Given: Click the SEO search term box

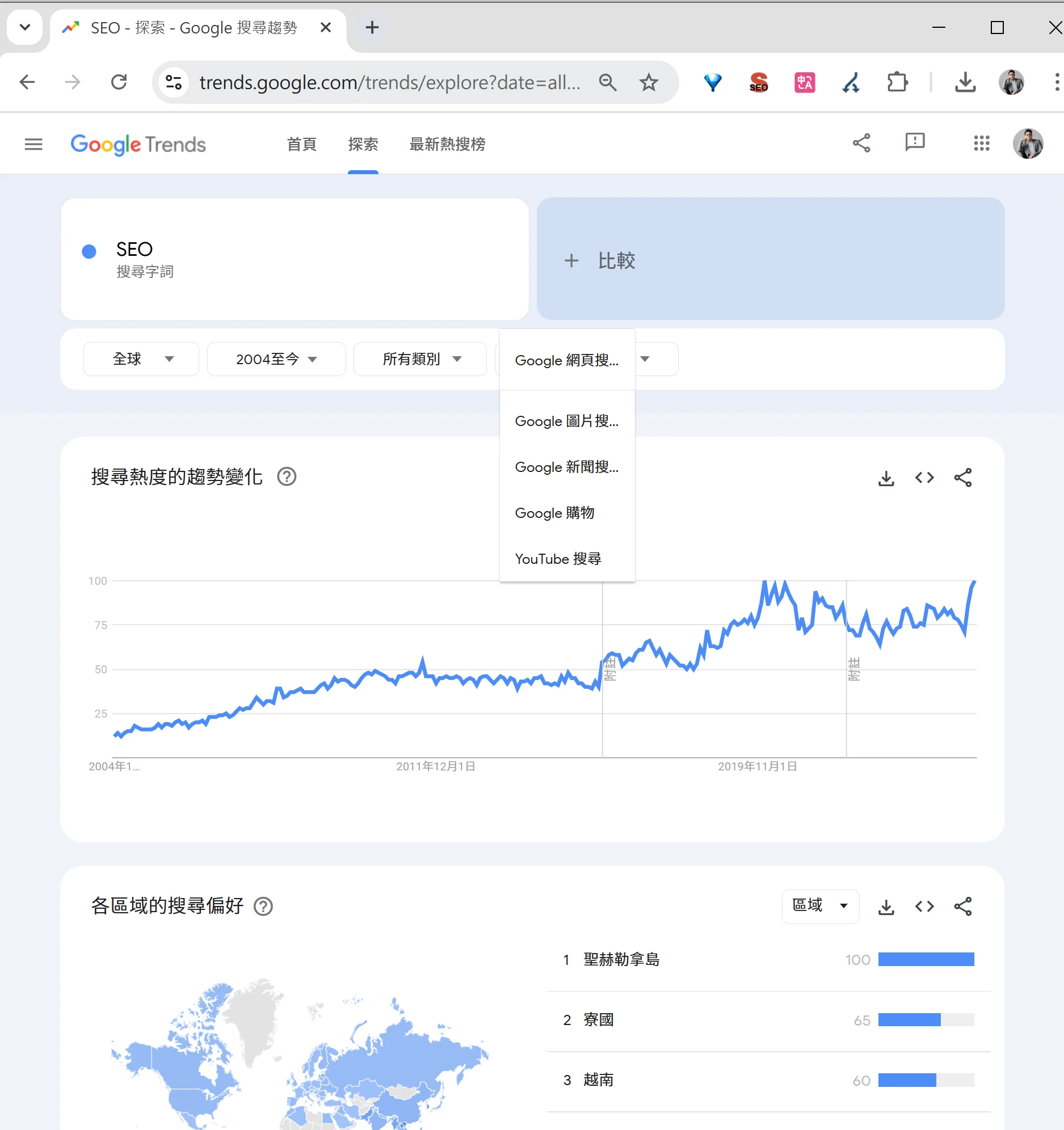Looking at the screenshot, I should (295, 260).
